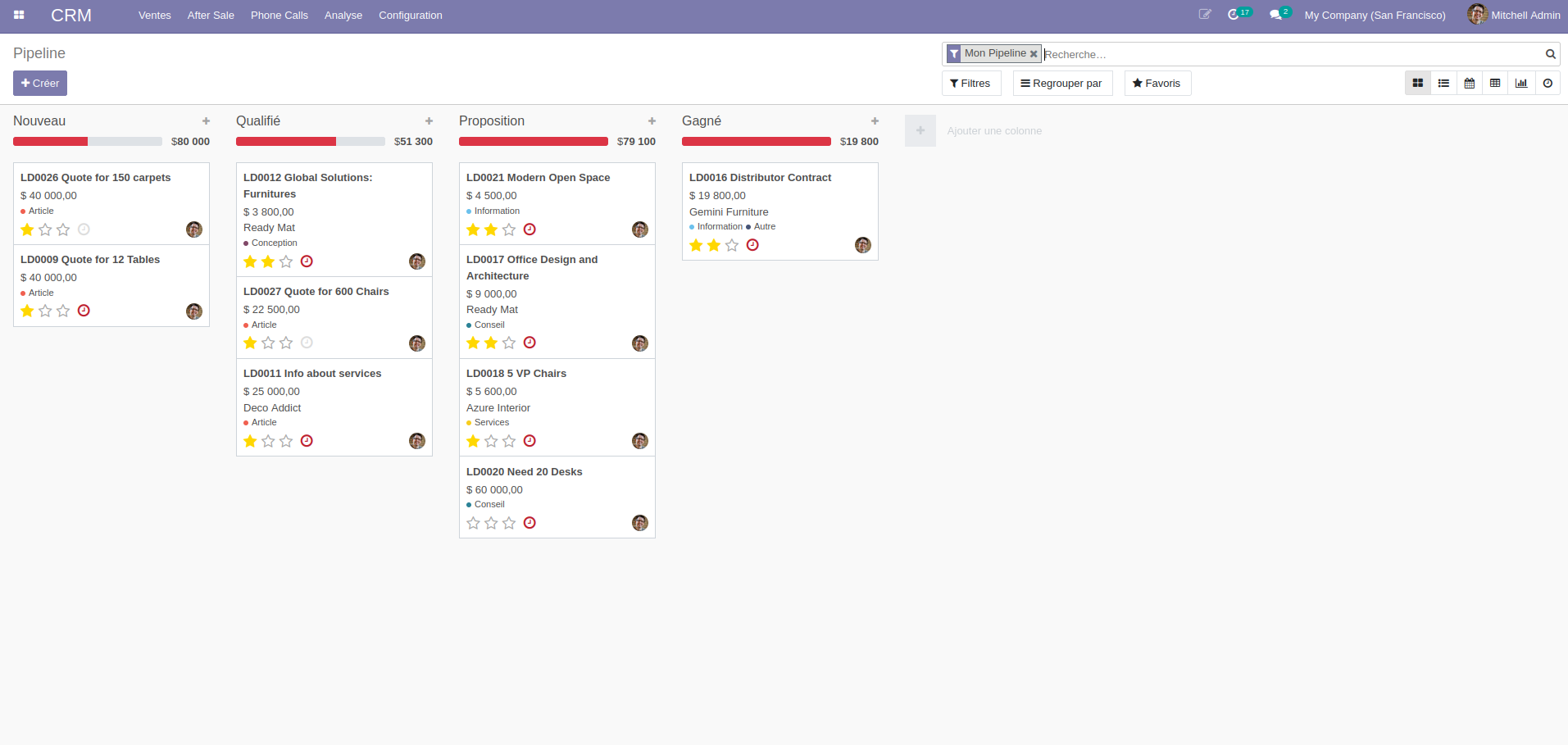Click the Nouveau column progress bar
Image resolution: width=1568 pixels, height=745 pixels.
coord(88,141)
